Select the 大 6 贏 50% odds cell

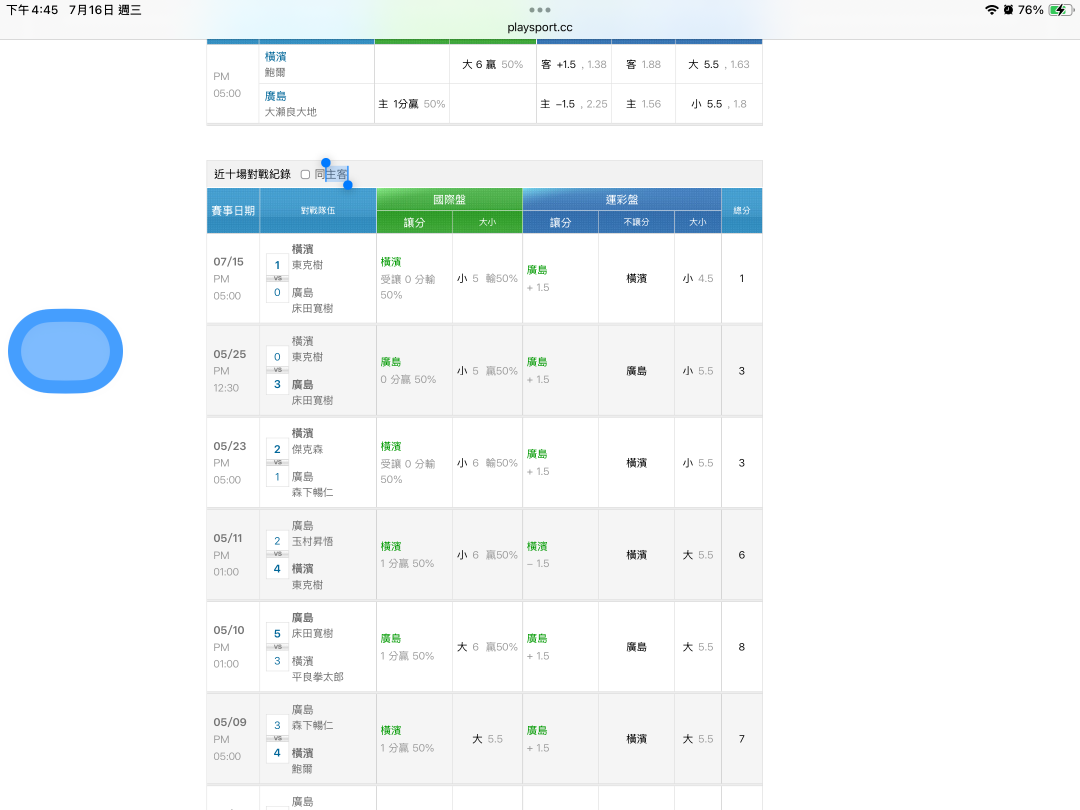(x=492, y=64)
